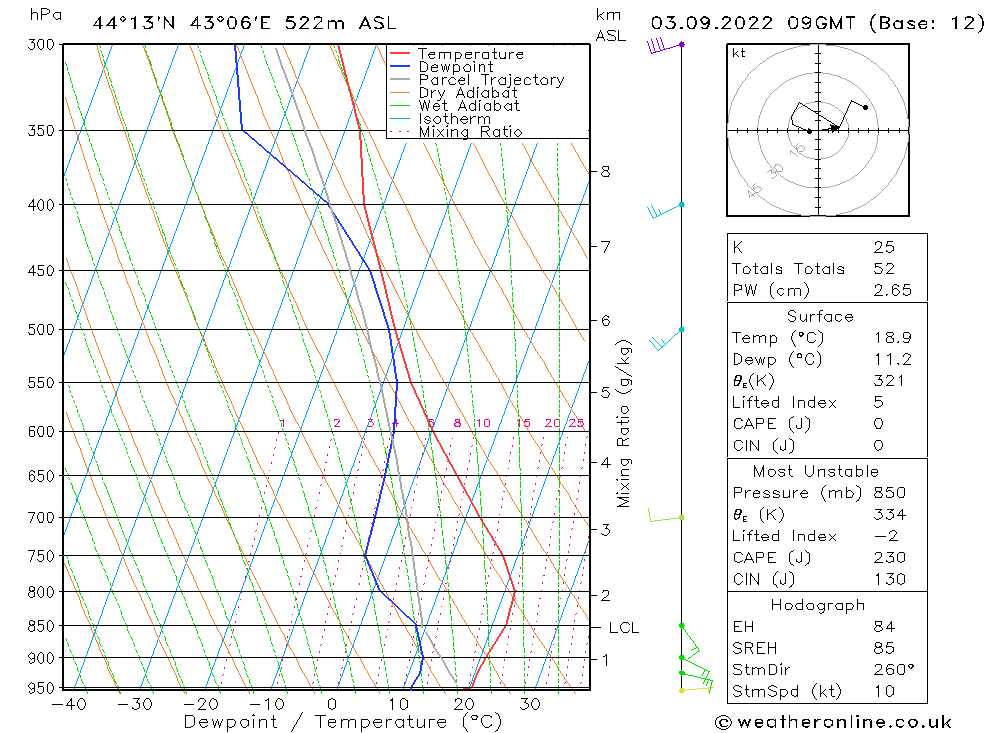1000x733 pixels.
Task: Click the 8 km altitude tick label
Action: [x=605, y=172]
